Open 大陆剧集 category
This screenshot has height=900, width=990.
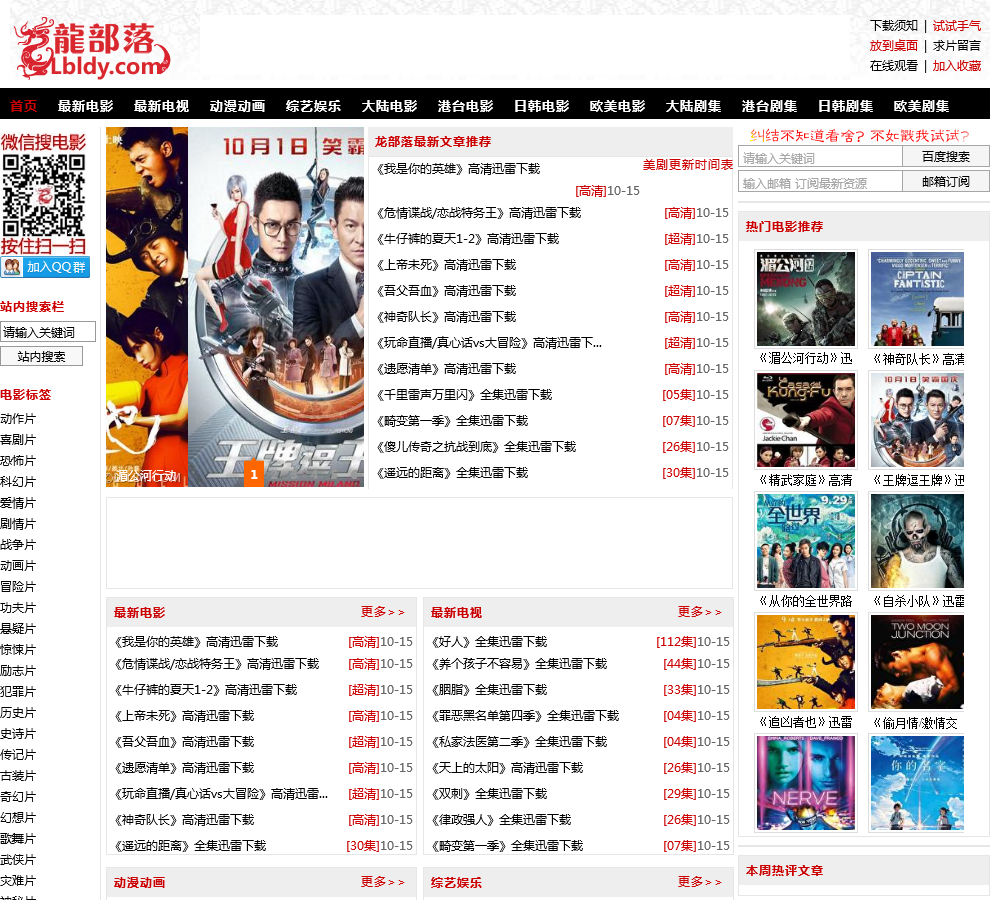coord(693,106)
